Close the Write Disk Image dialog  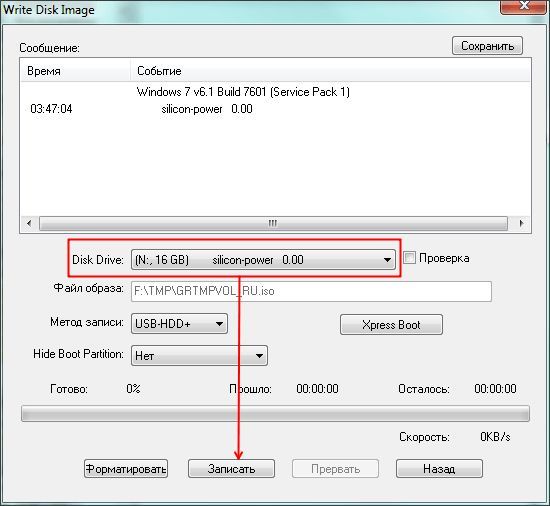click(523, 6)
